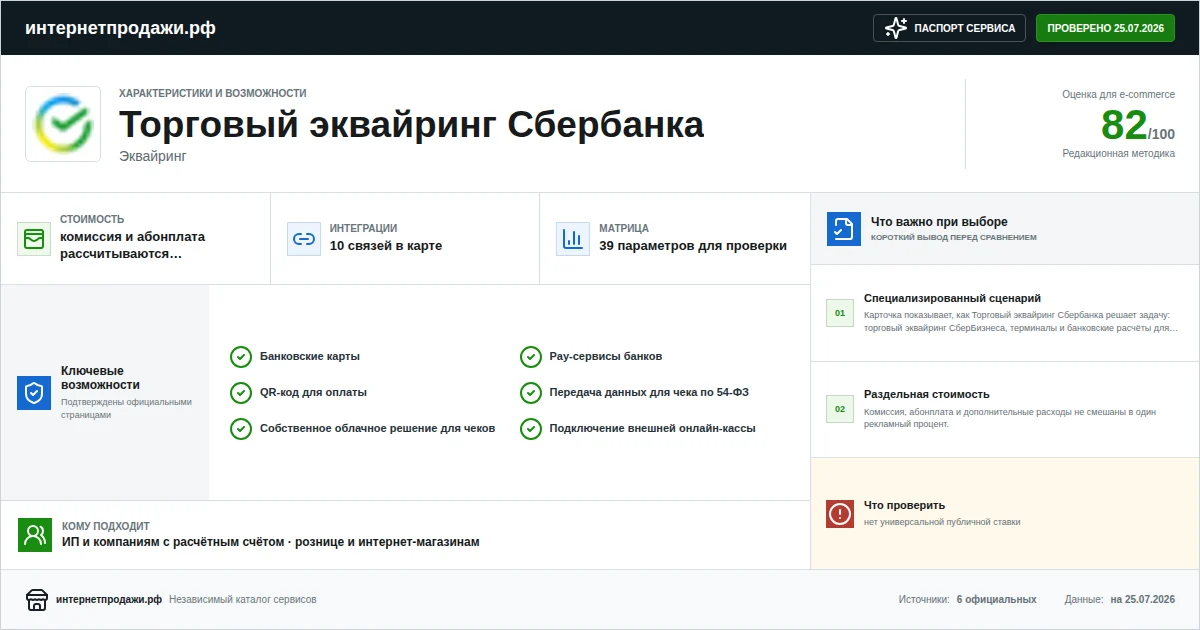Click Характеристики и возможности label
The image size is (1200, 630).
point(213,93)
